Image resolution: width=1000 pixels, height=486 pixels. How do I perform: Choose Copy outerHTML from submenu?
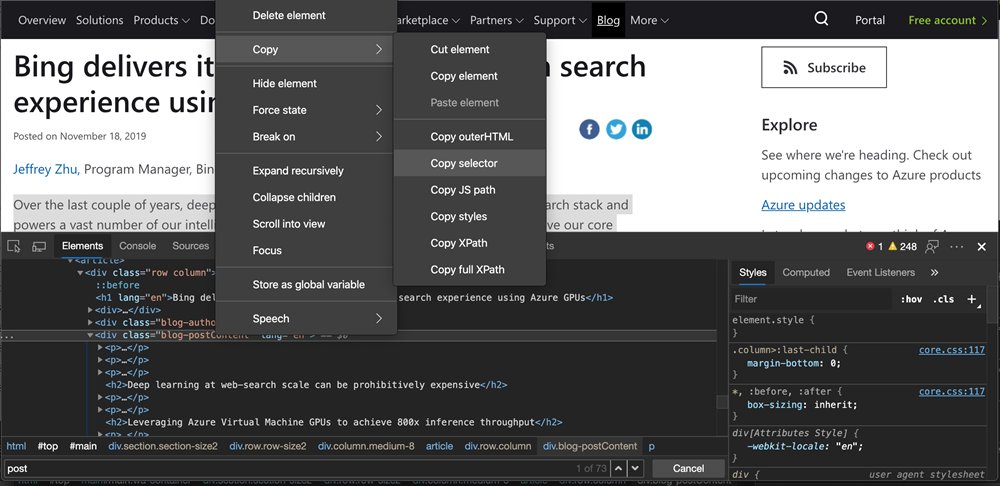(x=469, y=136)
